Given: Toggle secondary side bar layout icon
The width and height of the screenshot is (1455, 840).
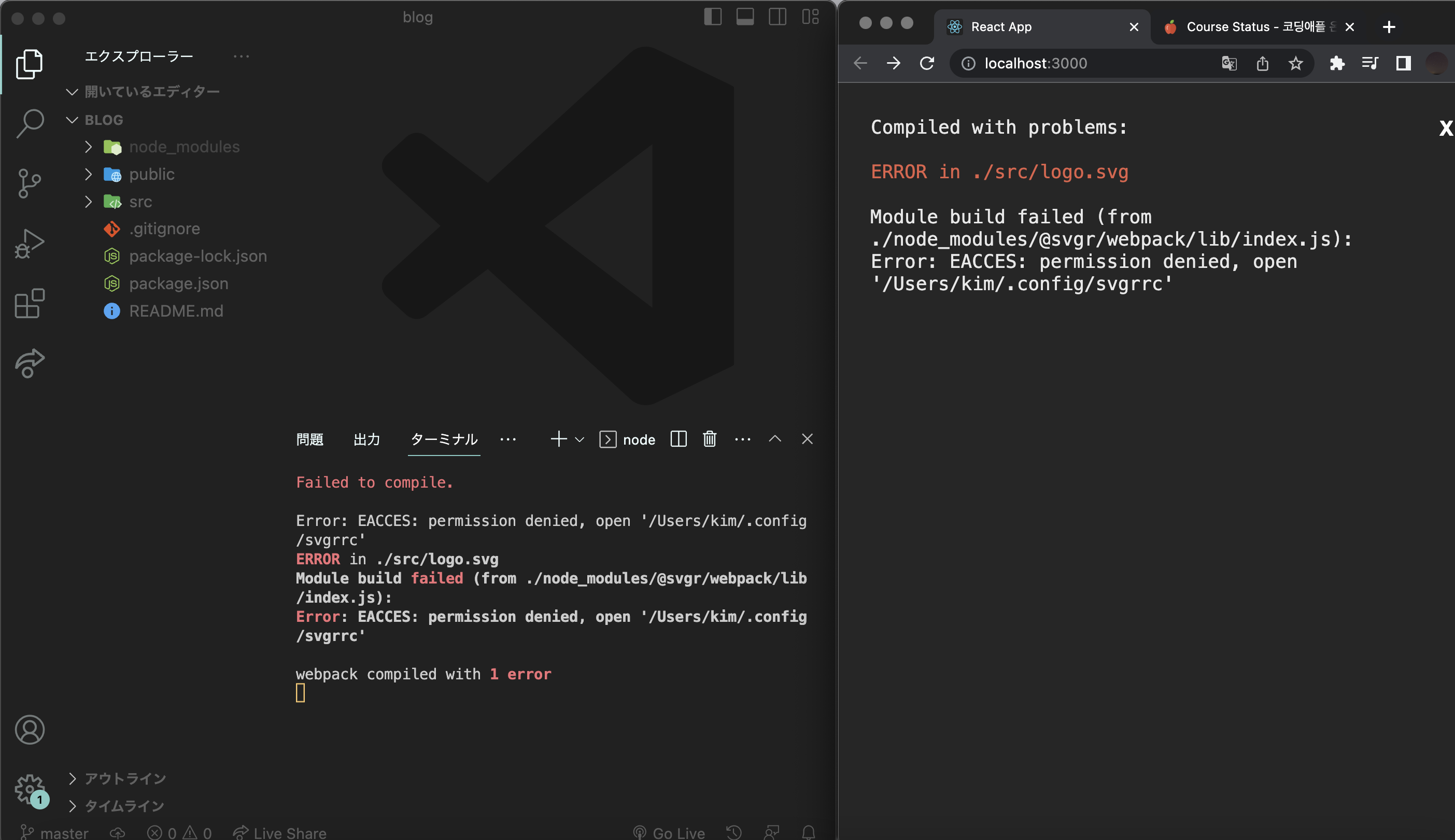Looking at the screenshot, I should pos(778,17).
